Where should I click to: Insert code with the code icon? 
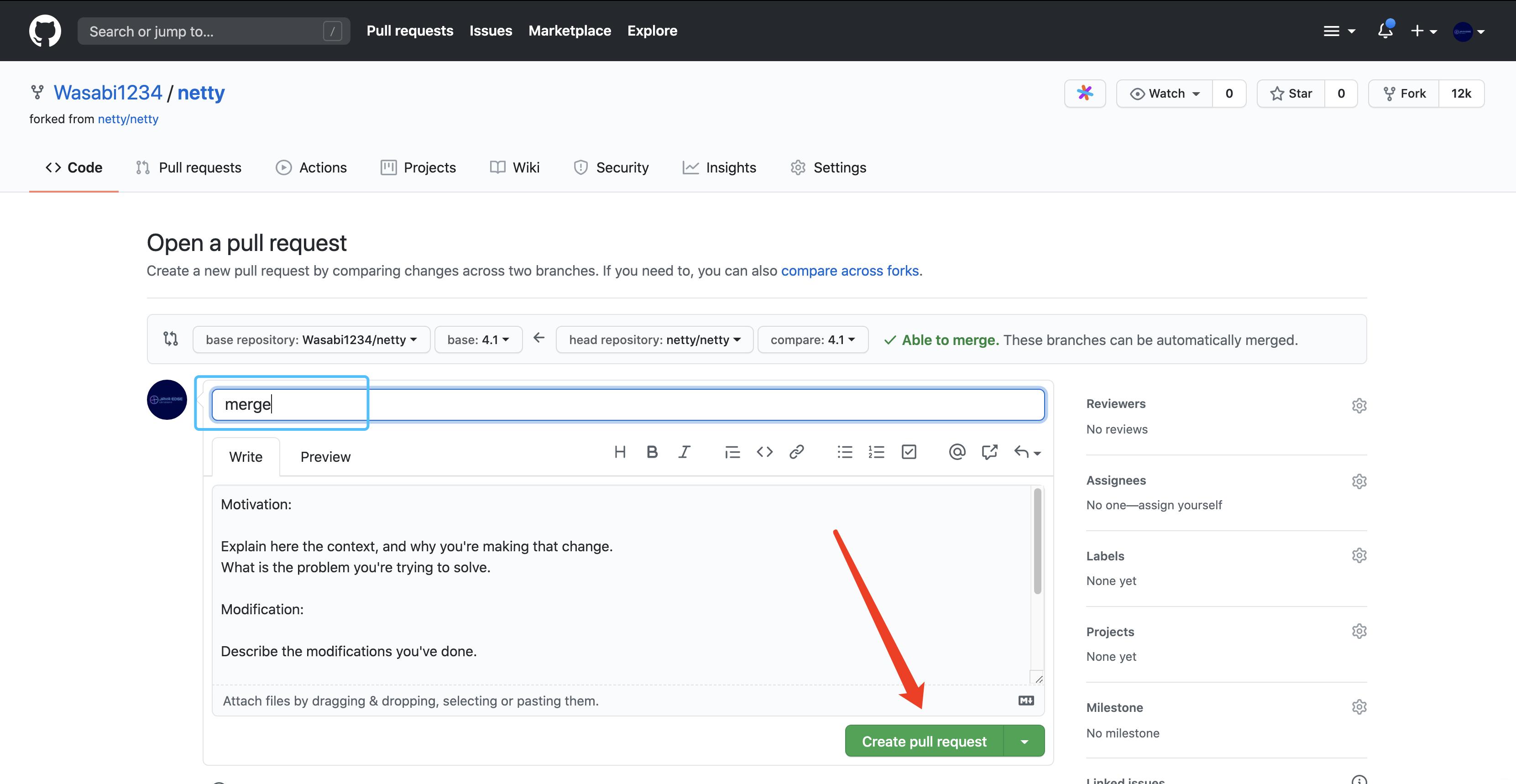pos(764,452)
